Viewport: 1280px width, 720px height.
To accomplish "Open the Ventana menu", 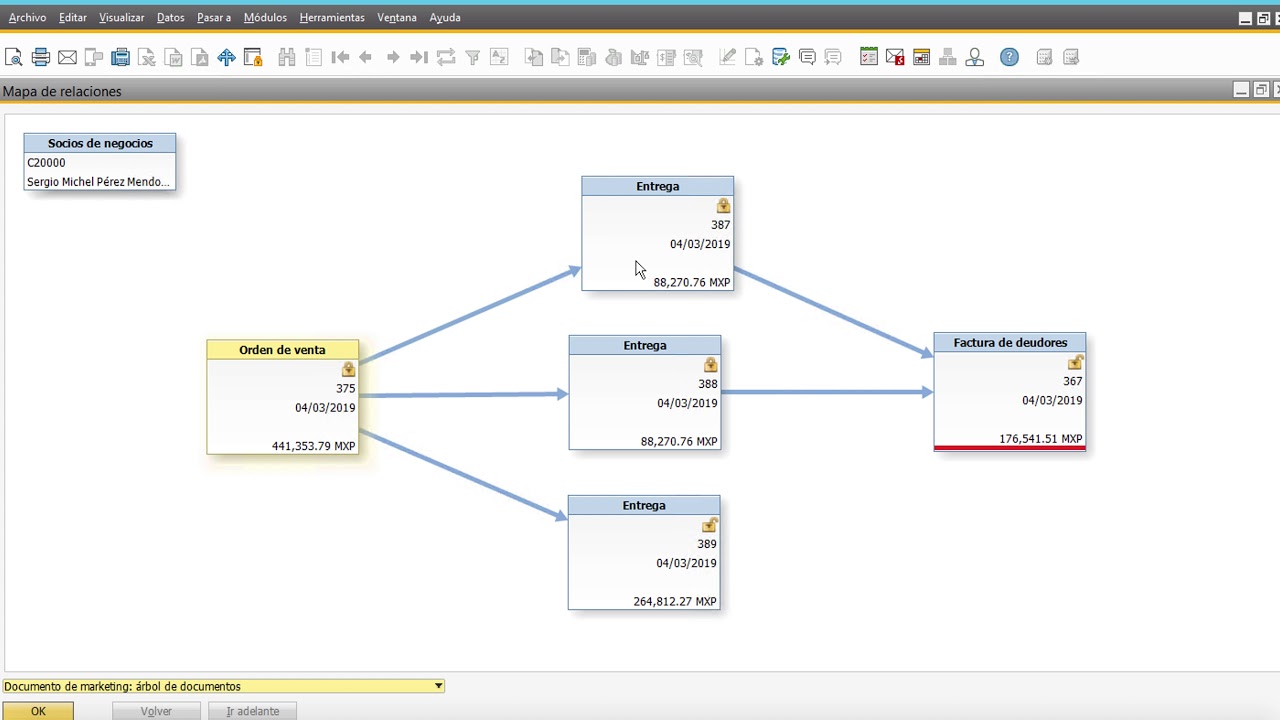I will click(x=397, y=17).
